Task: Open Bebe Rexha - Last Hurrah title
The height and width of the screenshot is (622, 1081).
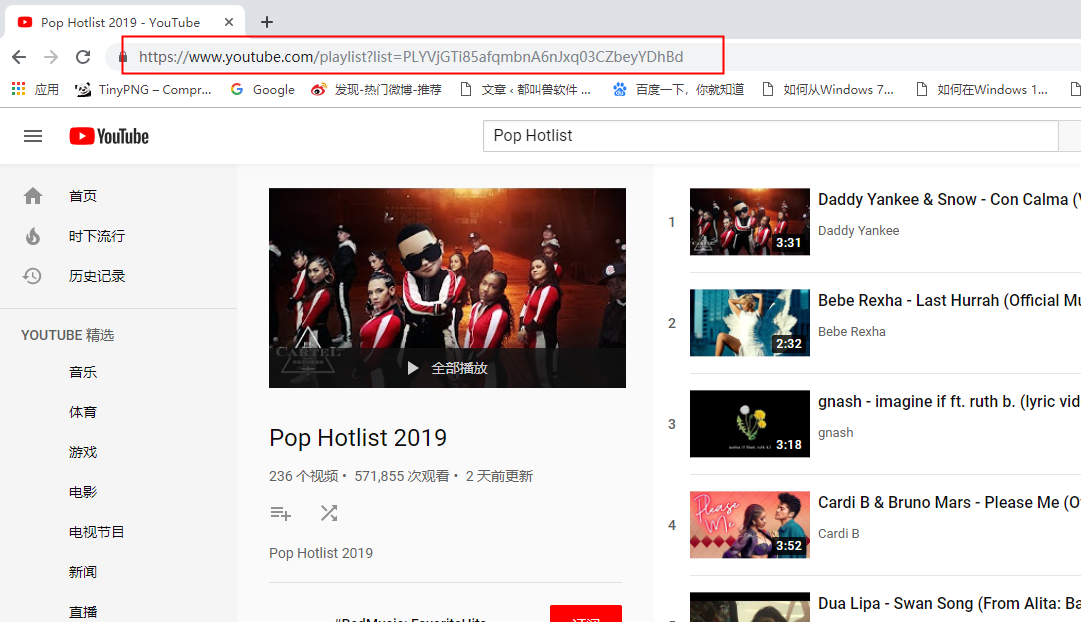Action: (x=949, y=301)
